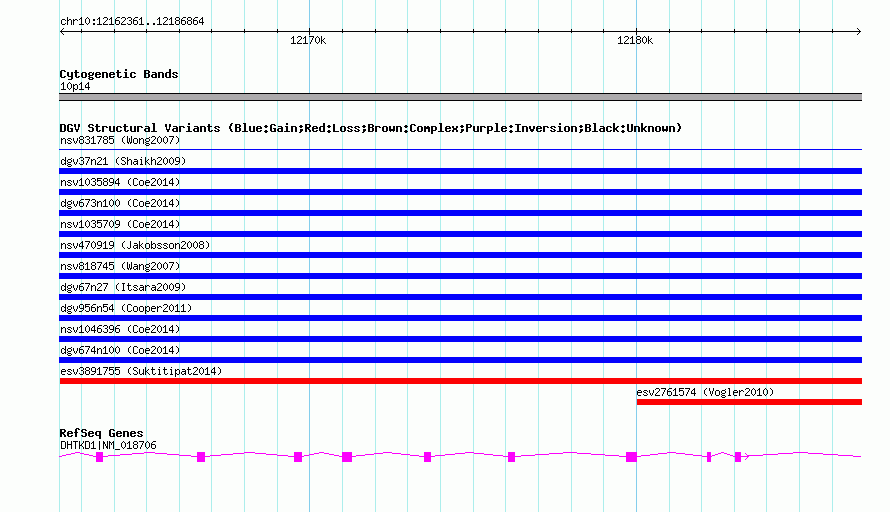Select the red loss bar under esv3891755
890x512 pixels.
(460, 381)
